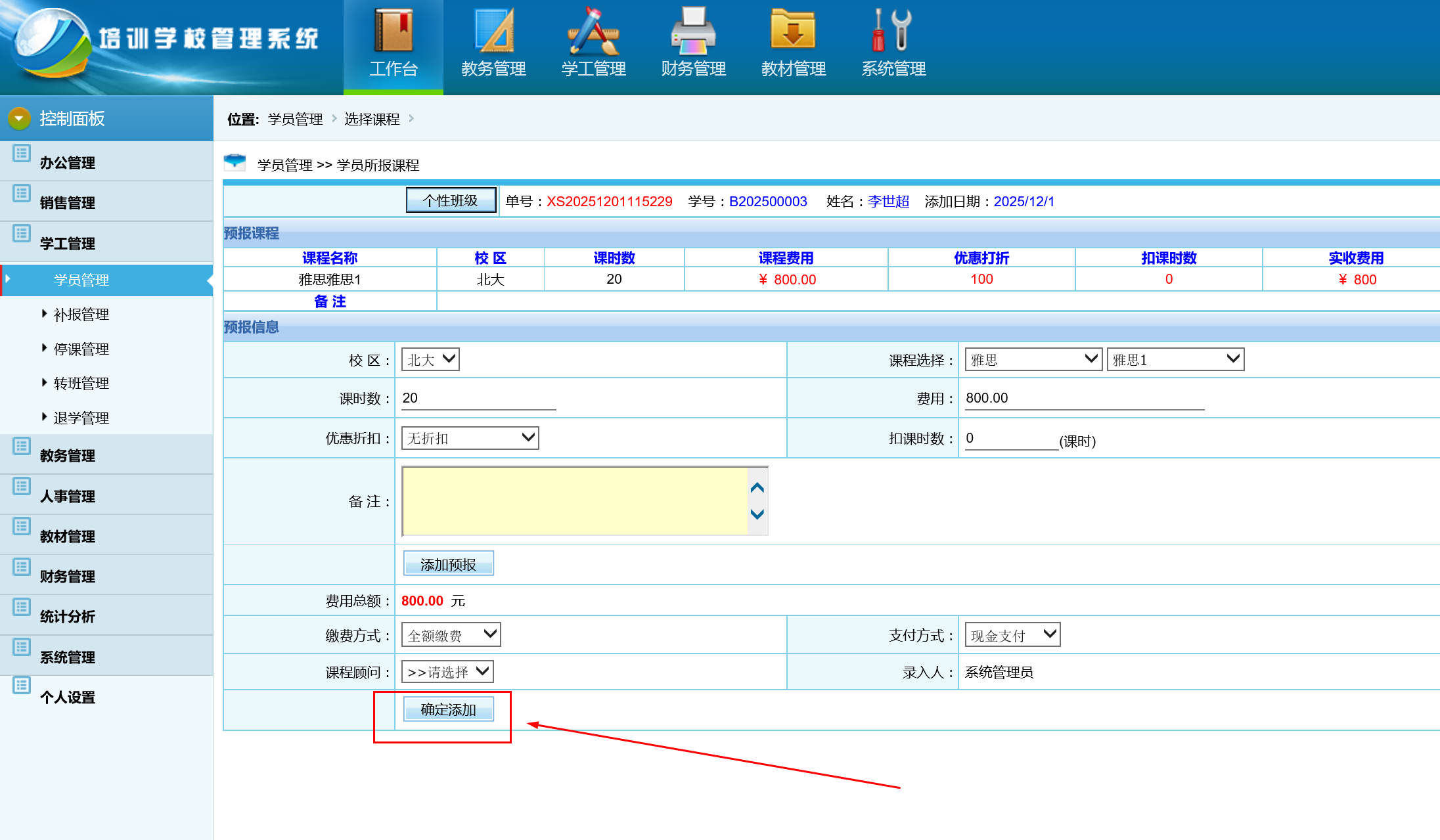Expand 补报管理 in the sidebar

coord(81,315)
